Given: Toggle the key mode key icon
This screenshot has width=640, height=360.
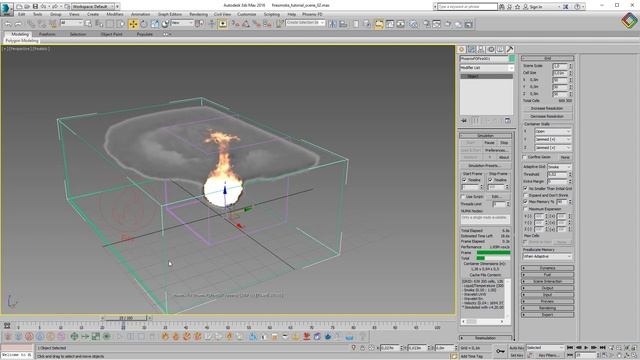Looking at the screenshot, I should coord(500,351).
